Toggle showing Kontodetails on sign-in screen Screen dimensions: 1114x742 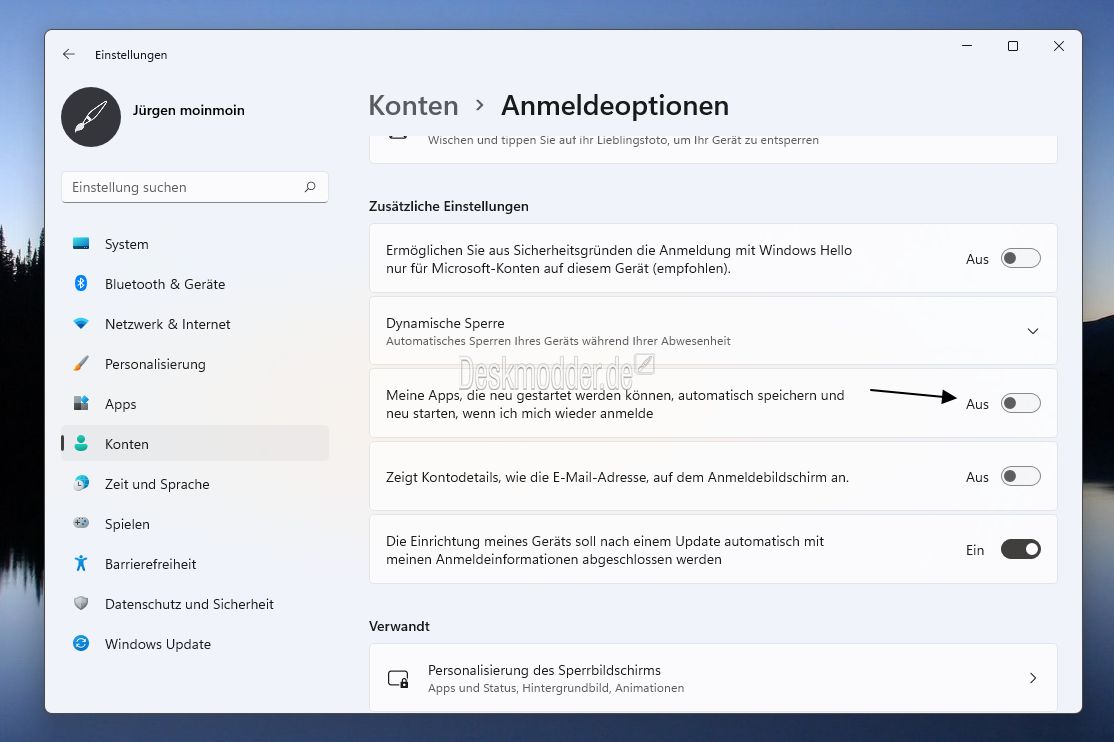pos(1020,477)
